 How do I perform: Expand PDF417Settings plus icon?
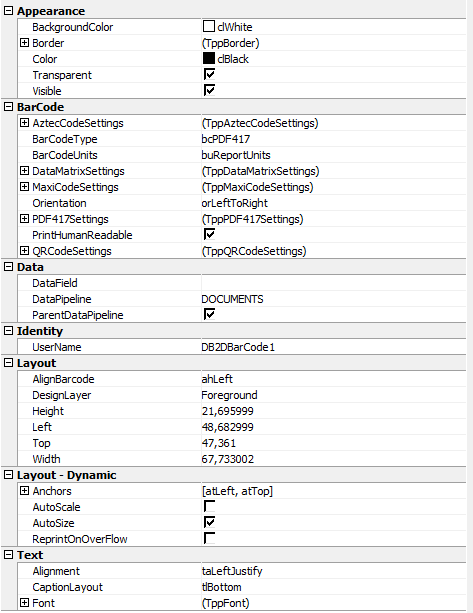(24, 219)
